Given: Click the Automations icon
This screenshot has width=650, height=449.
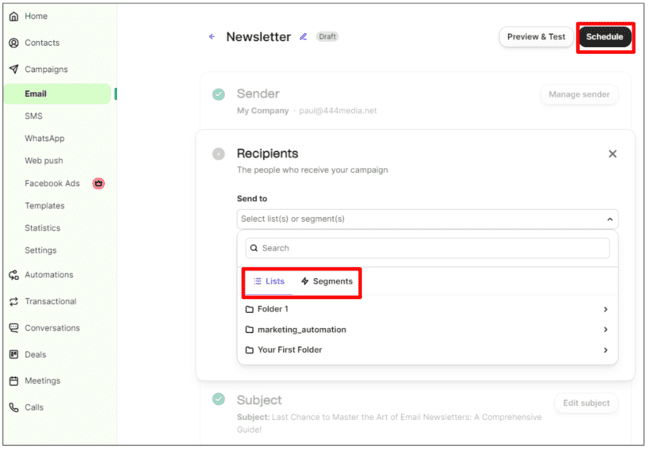Looking at the screenshot, I should [x=14, y=275].
